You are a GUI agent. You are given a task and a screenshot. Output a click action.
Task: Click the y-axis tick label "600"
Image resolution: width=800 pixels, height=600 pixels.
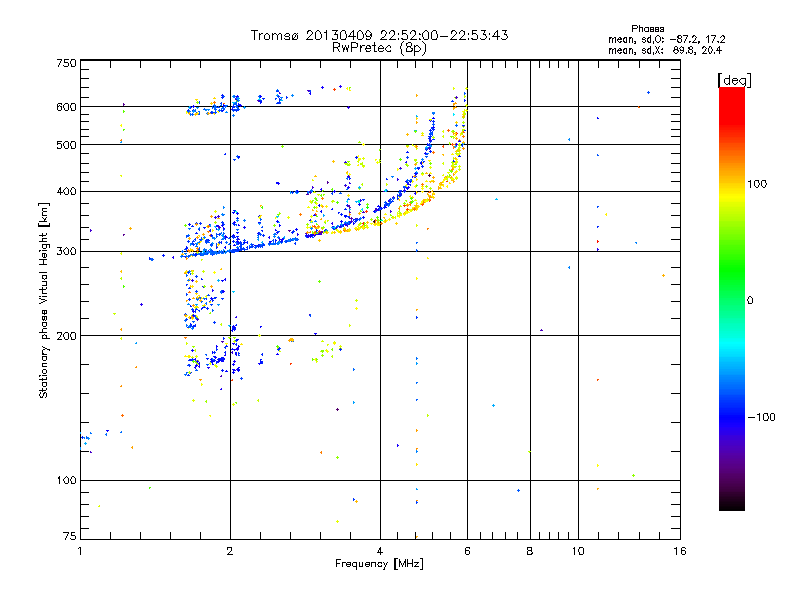(x=66, y=107)
